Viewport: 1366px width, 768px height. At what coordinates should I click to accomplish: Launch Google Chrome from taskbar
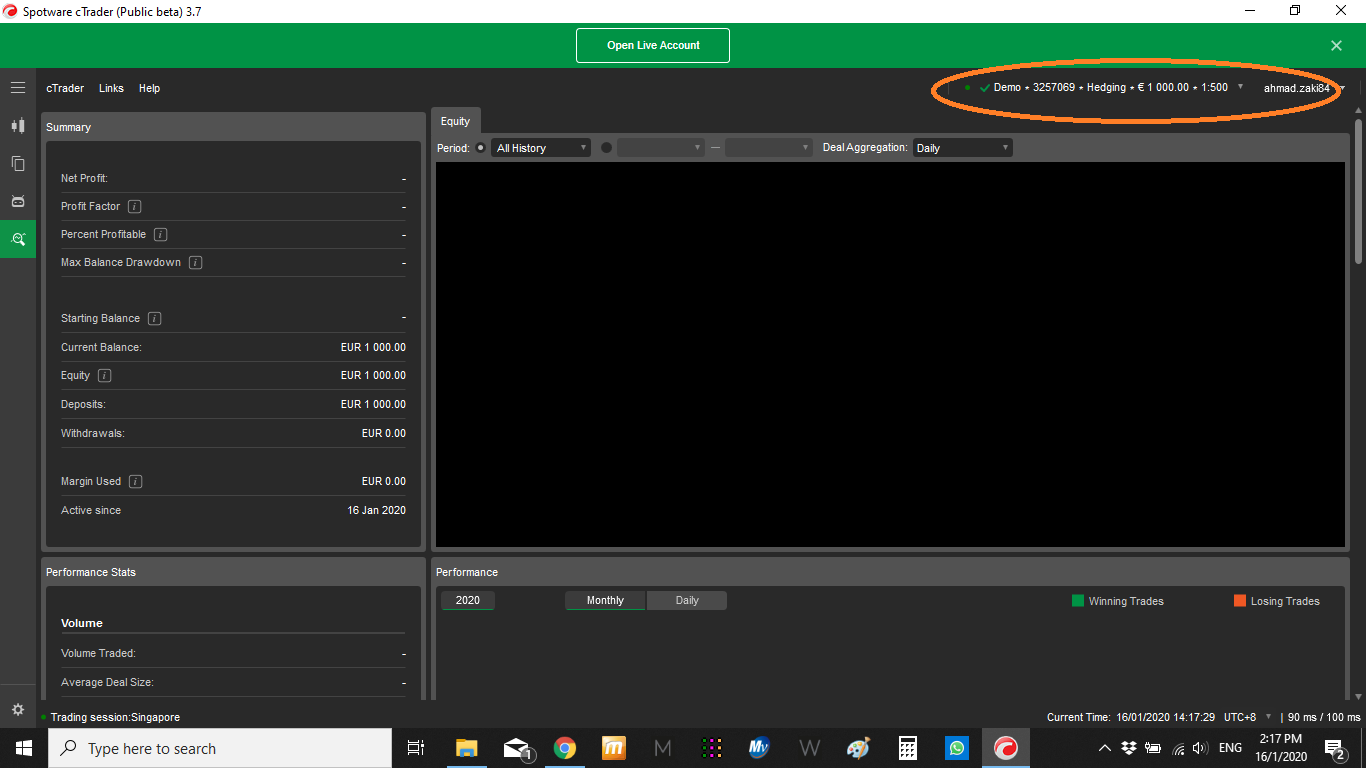(565, 748)
